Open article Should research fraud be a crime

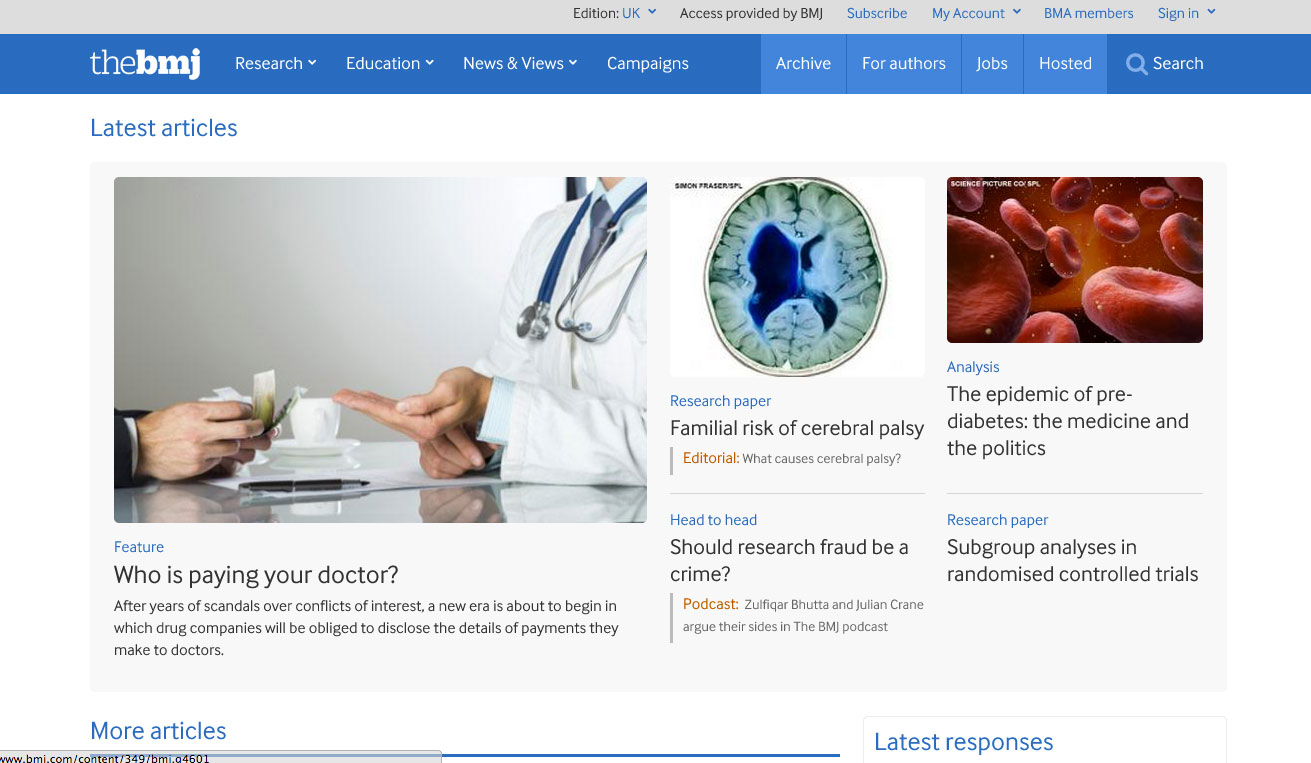789,560
